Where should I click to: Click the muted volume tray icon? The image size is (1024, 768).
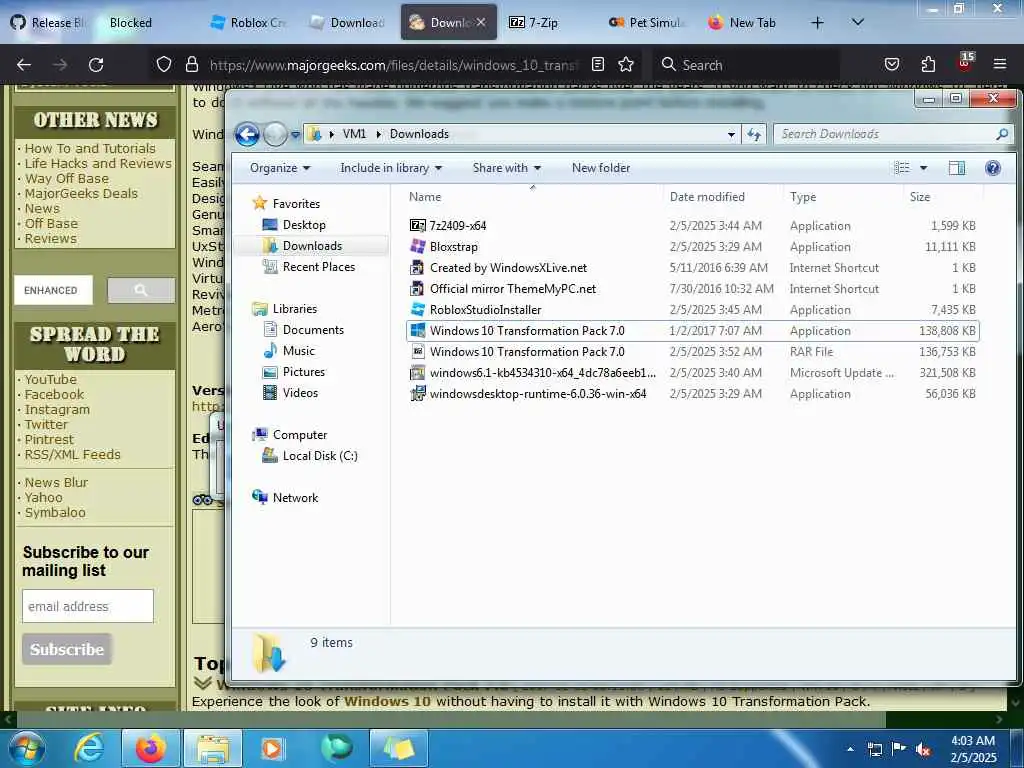(x=923, y=750)
